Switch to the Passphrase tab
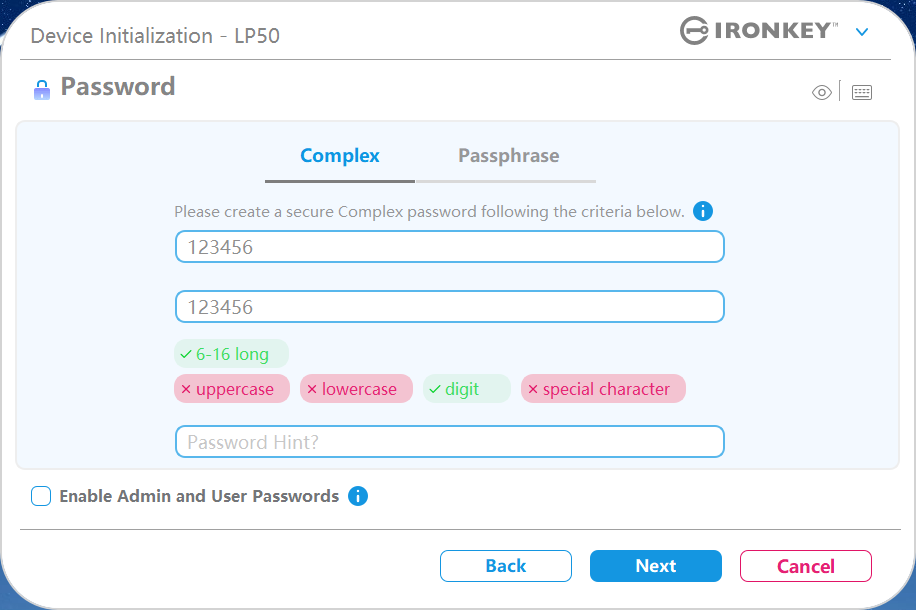 click(508, 156)
